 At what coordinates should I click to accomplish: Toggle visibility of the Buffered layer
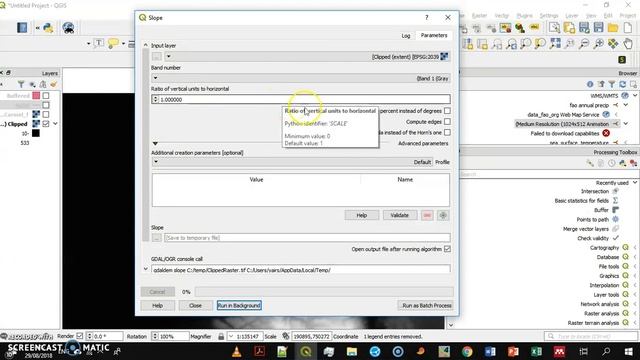(46, 96)
